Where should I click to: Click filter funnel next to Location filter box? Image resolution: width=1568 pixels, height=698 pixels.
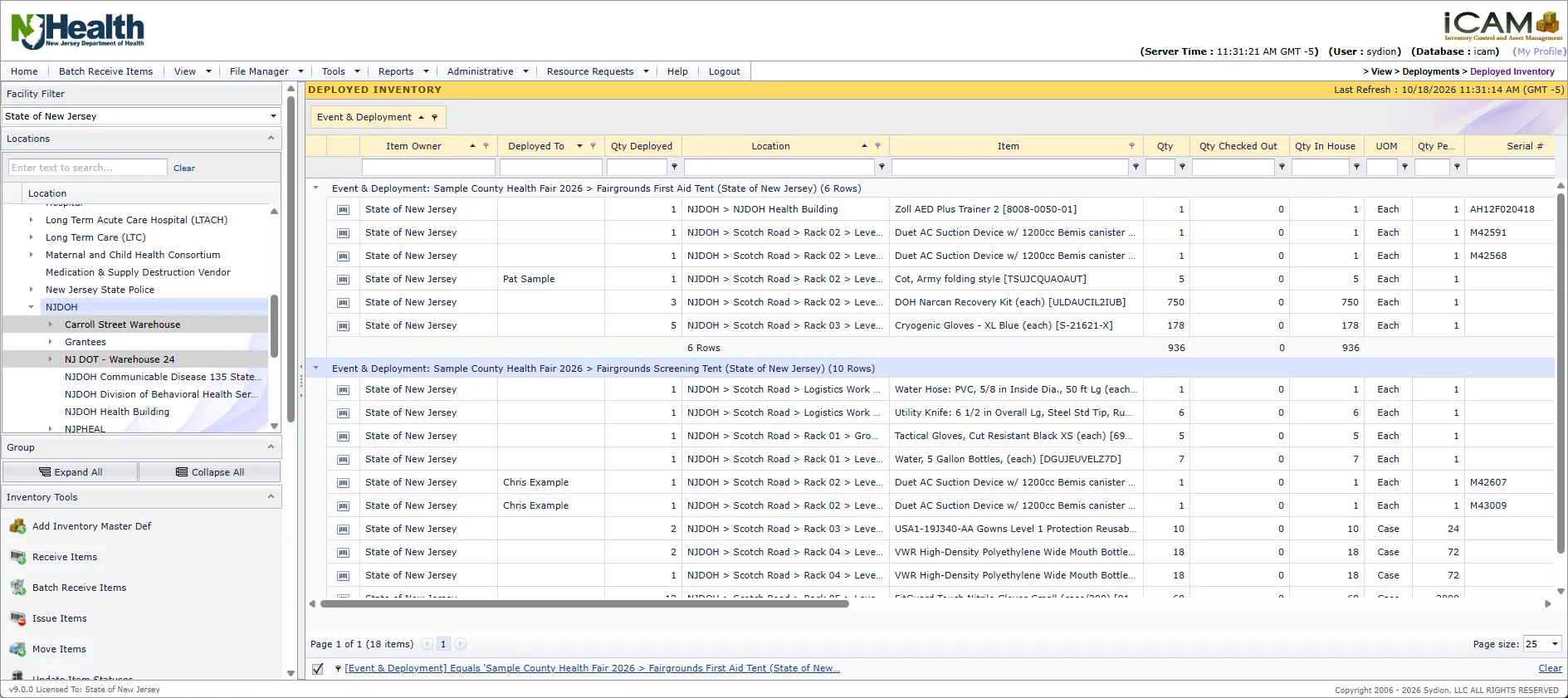[882, 167]
